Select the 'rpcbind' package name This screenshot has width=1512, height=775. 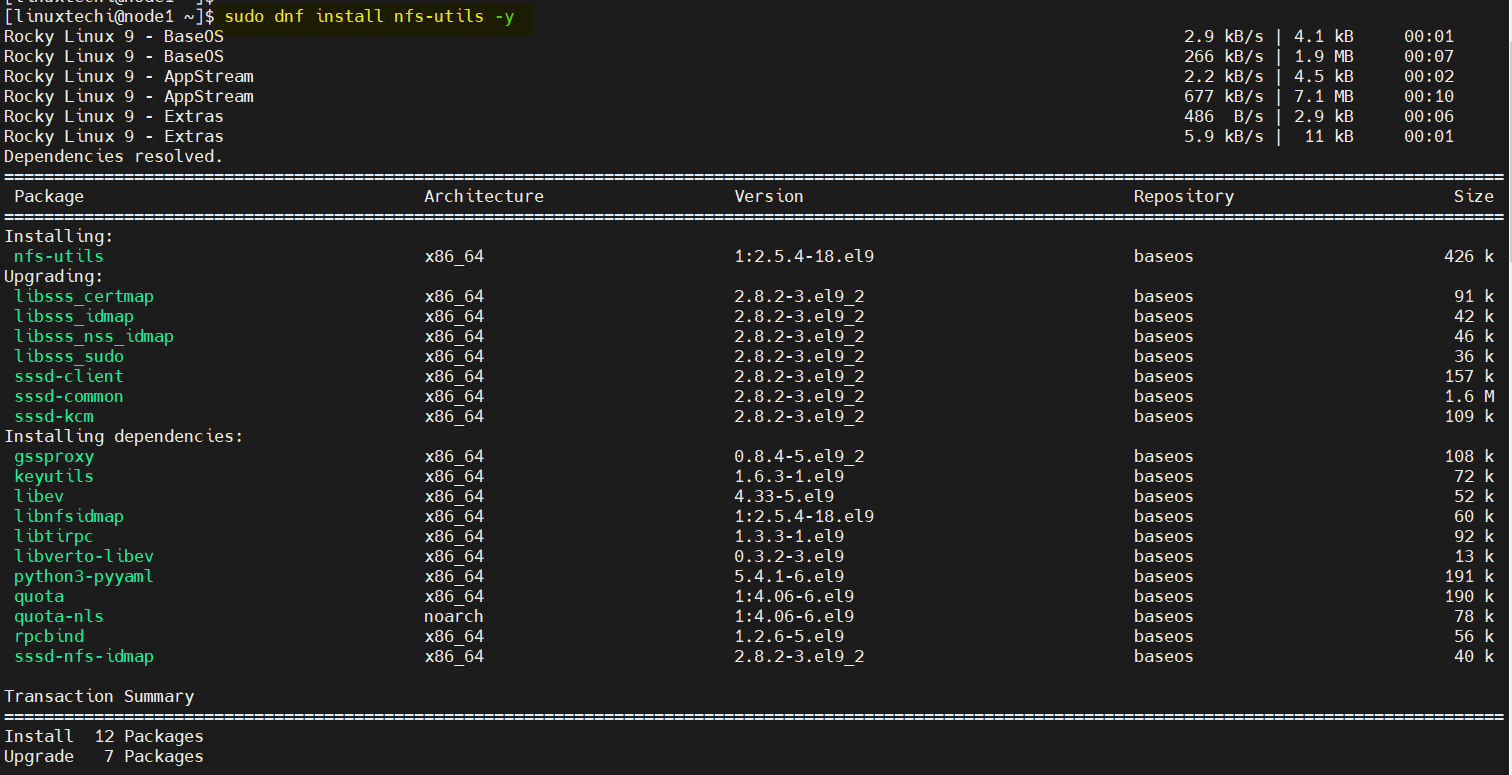[x=49, y=637]
